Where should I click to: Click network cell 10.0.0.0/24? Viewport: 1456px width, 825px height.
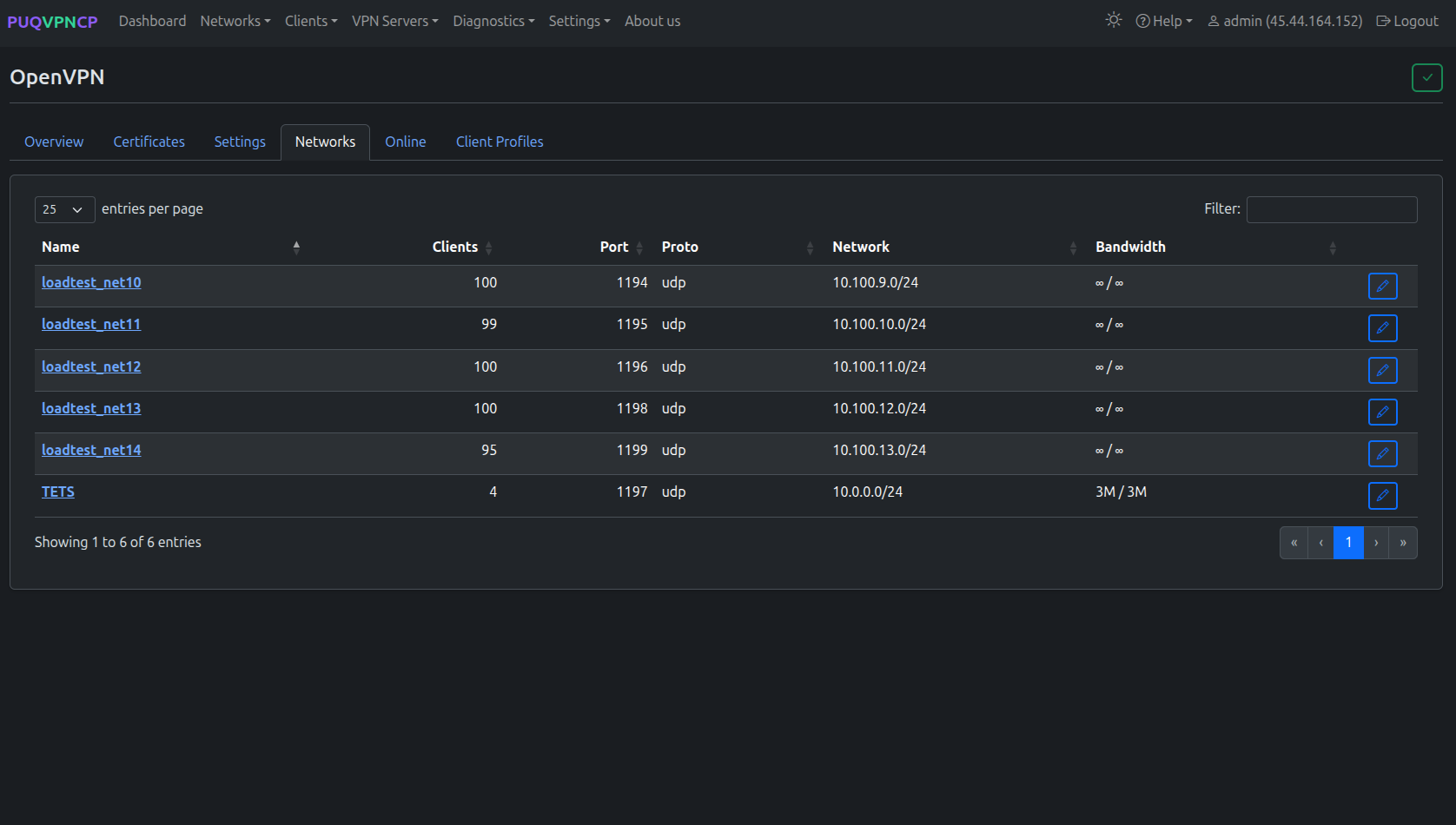point(867,492)
